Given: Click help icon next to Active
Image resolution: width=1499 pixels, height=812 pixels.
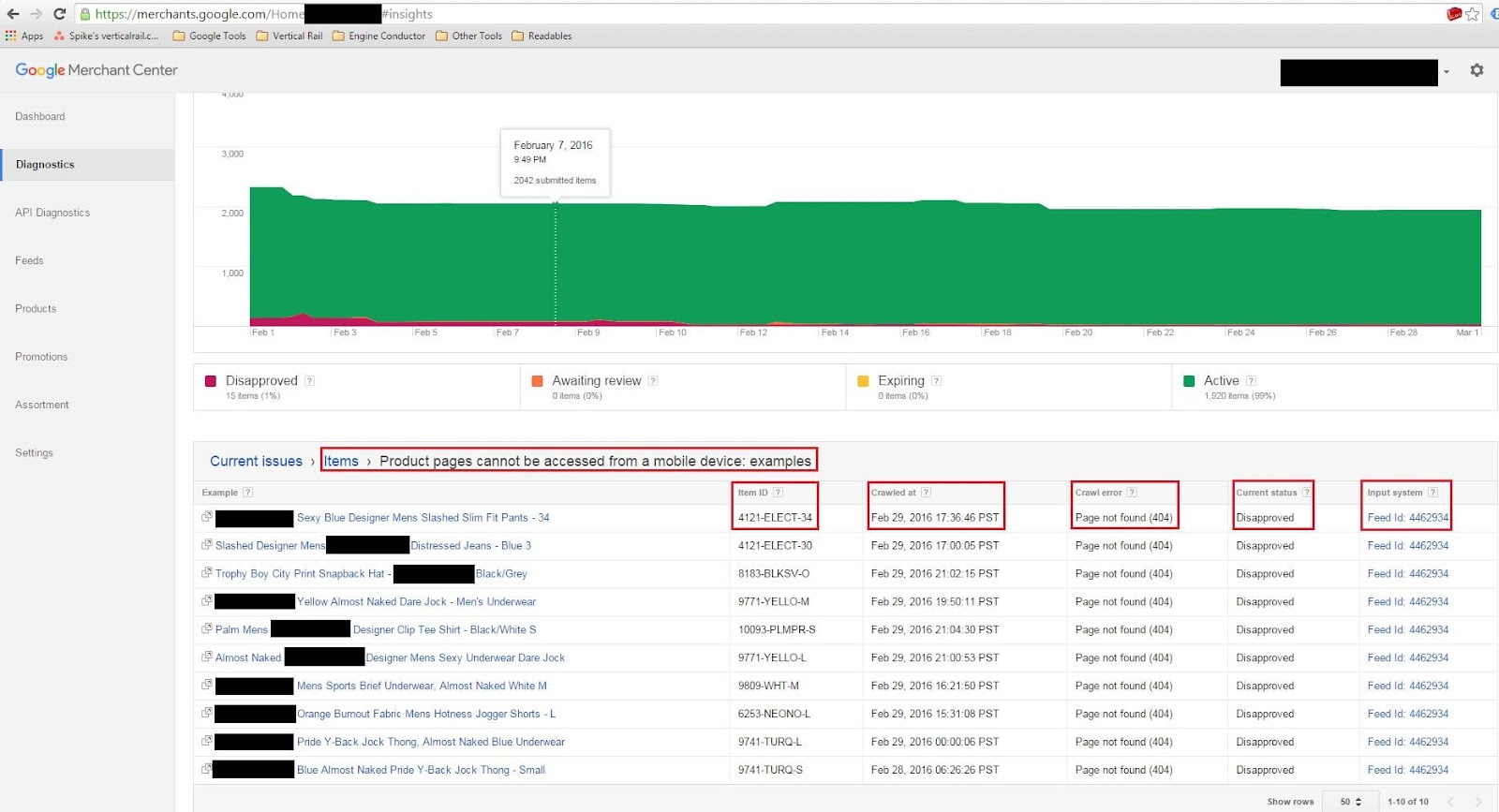Looking at the screenshot, I should [1251, 381].
